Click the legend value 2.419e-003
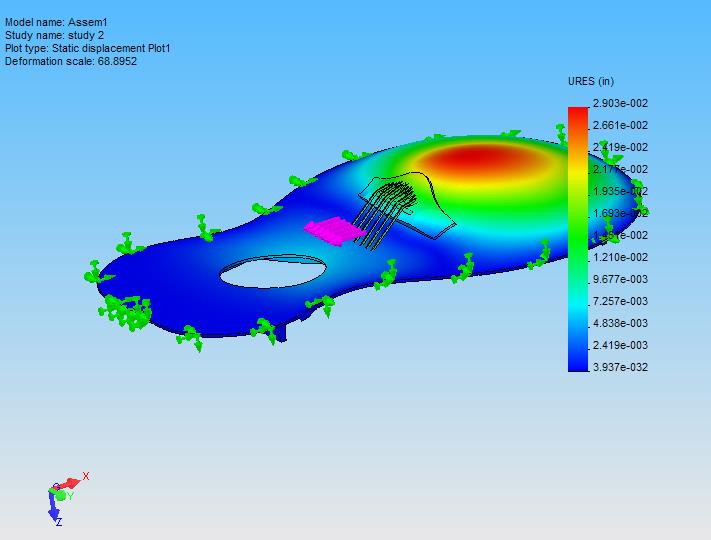This screenshot has height=540, width=711. coord(620,345)
